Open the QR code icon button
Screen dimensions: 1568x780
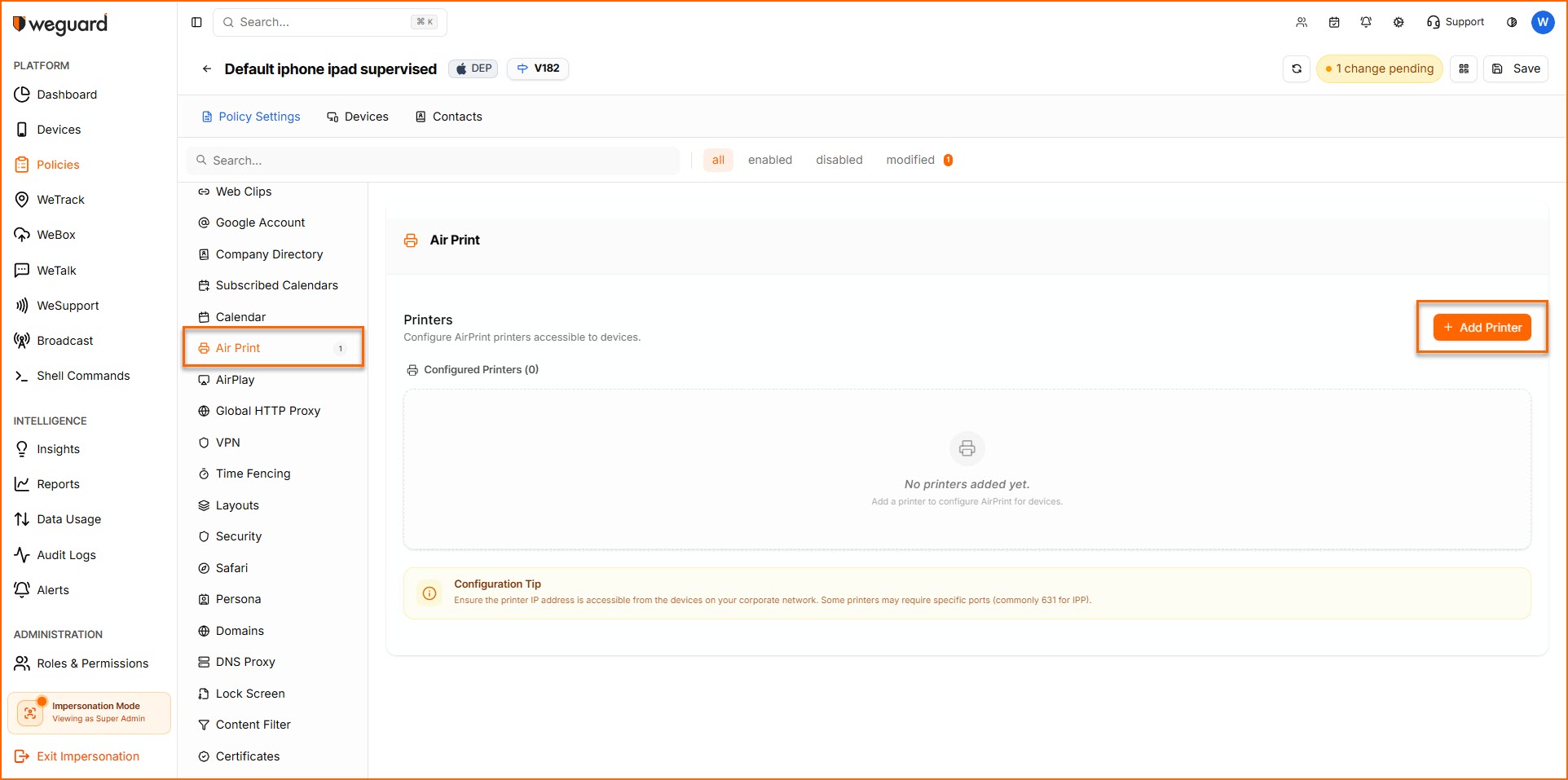[1464, 68]
